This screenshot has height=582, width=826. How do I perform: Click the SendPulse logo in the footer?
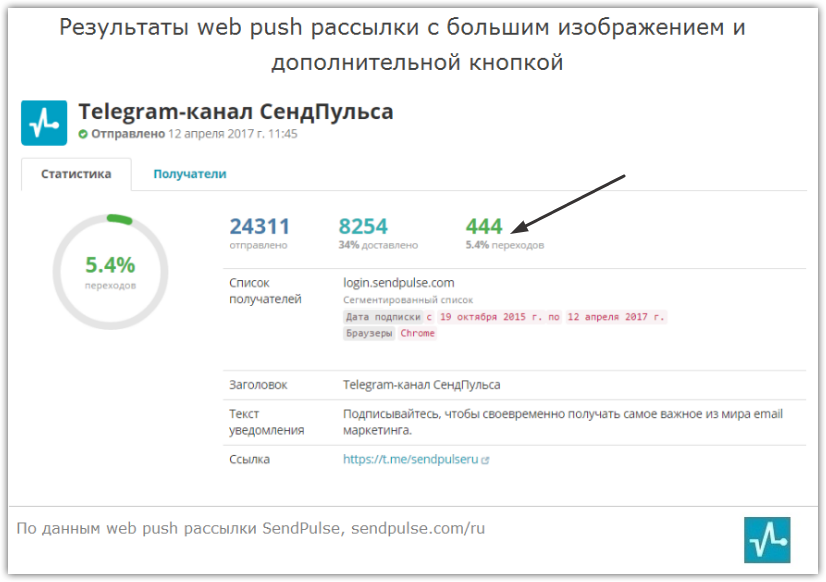click(x=767, y=540)
